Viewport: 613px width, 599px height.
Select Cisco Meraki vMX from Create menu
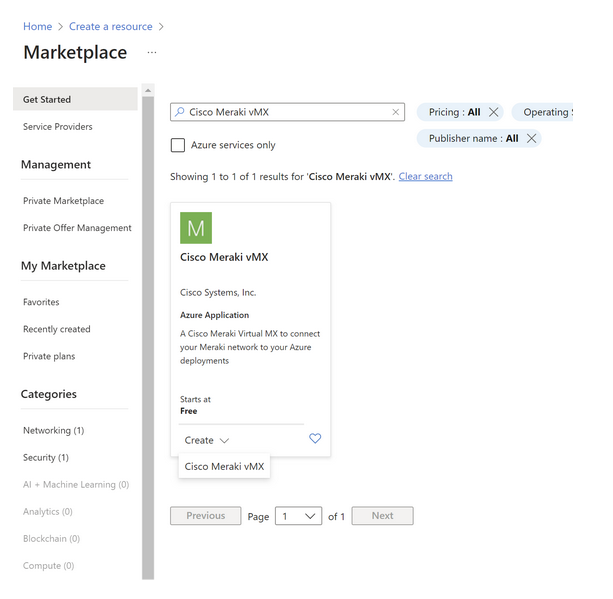pos(224,466)
